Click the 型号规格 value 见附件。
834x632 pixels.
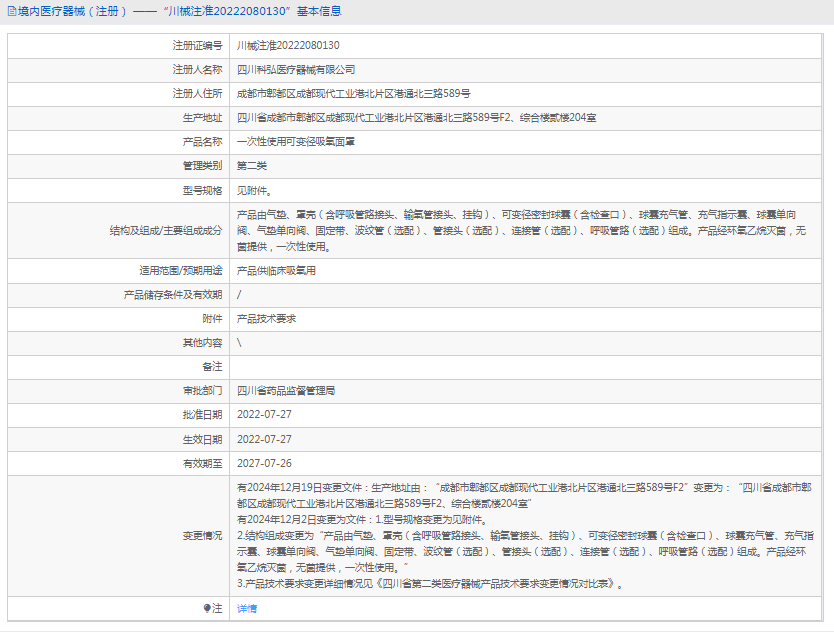point(254,190)
